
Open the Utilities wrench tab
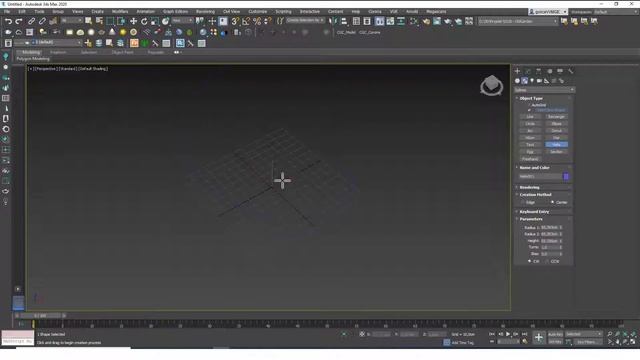(570, 71)
